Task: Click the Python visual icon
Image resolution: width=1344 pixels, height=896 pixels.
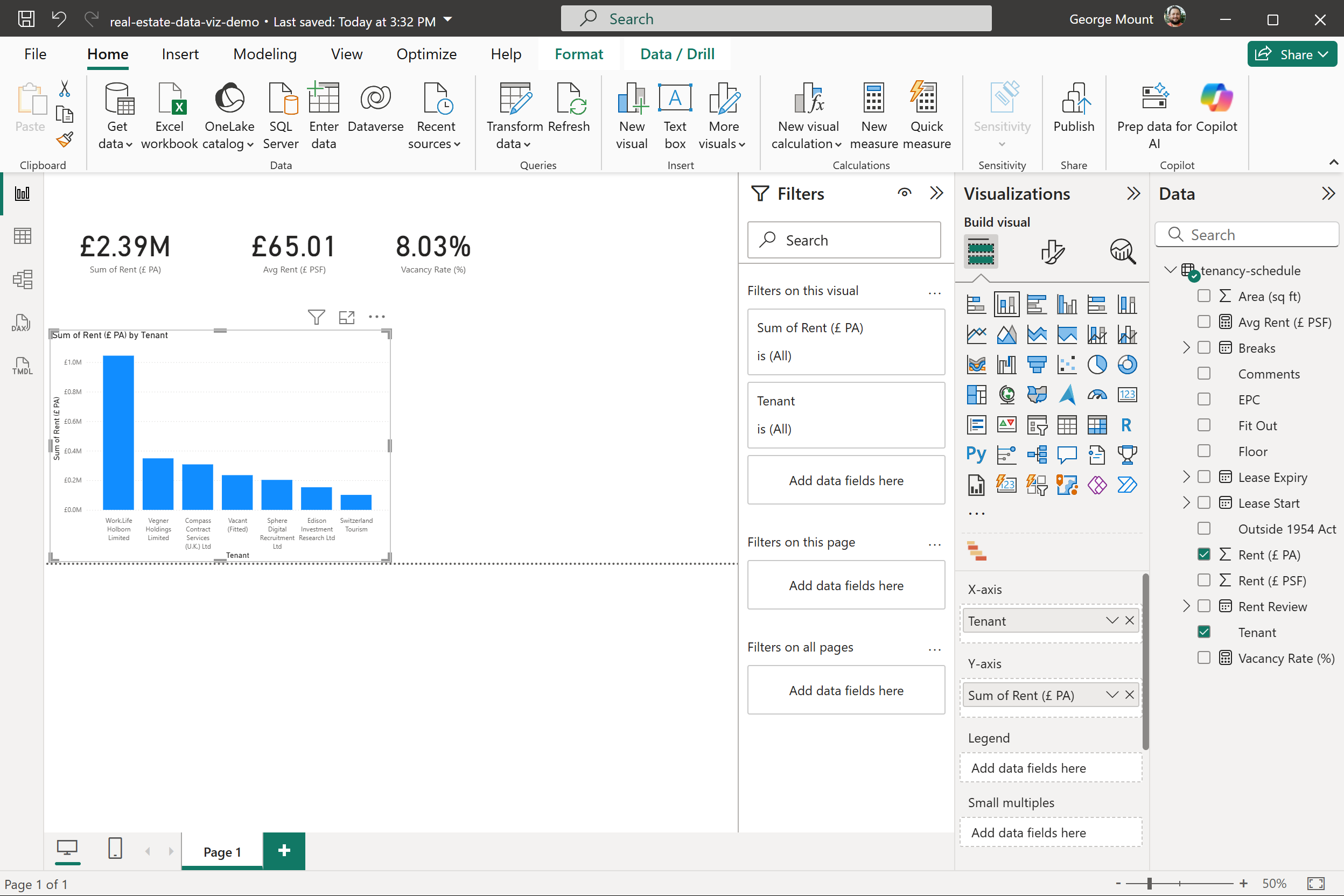Action: (x=976, y=455)
